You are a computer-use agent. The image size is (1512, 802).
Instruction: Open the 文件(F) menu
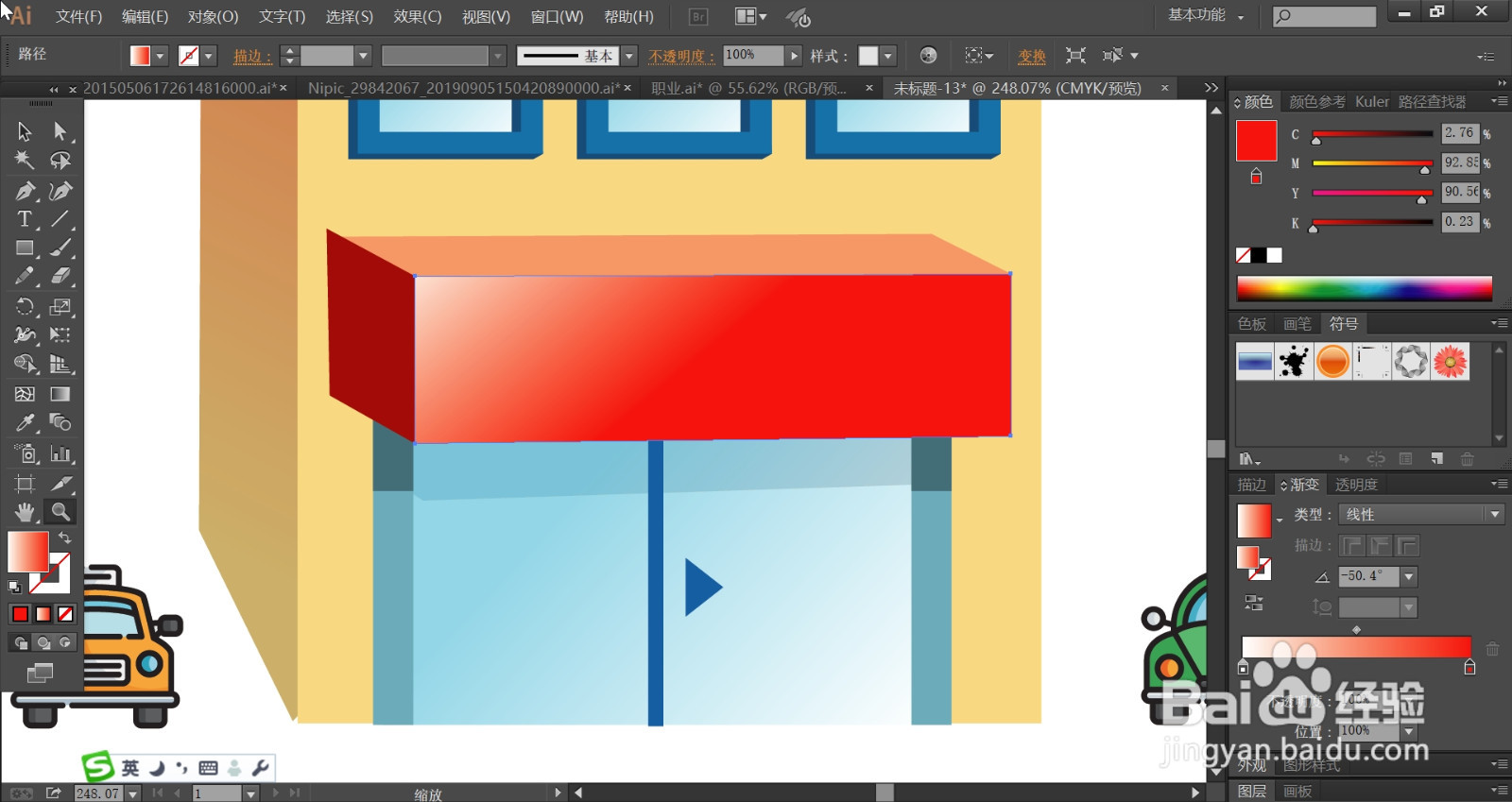(x=78, y=17)
